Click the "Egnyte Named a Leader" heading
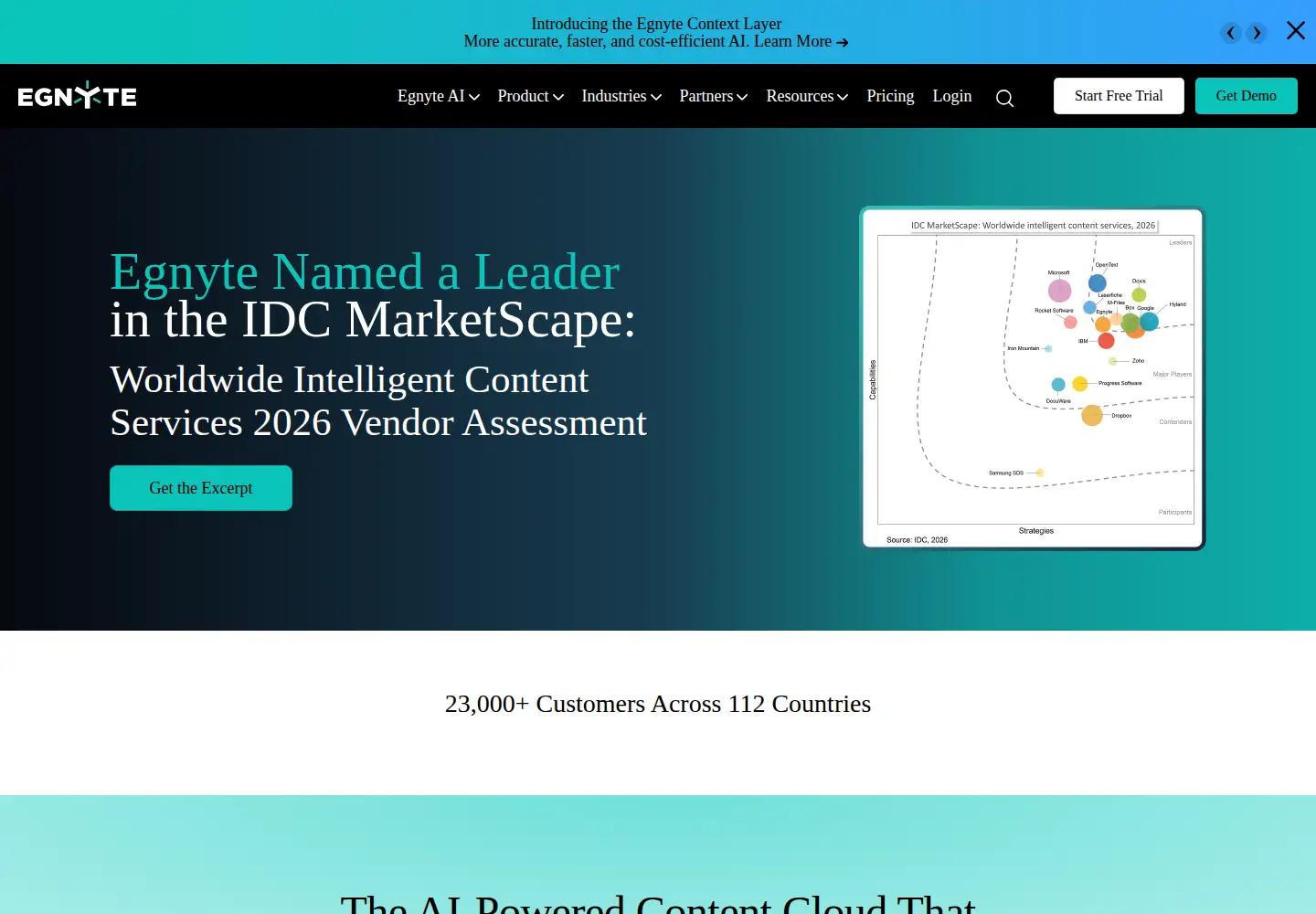Screen dimensions: 1316x914 [365, 271]
